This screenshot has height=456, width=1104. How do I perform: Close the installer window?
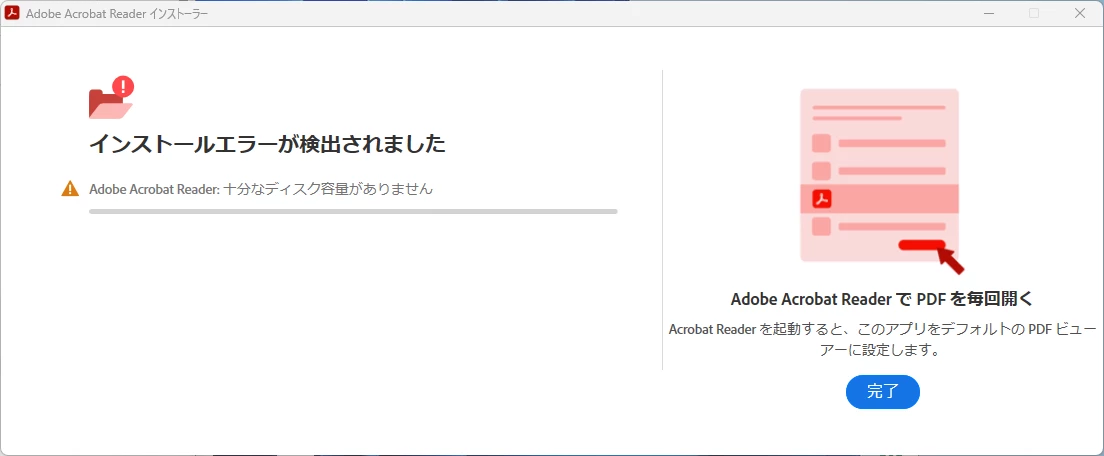pos(1079,13)
